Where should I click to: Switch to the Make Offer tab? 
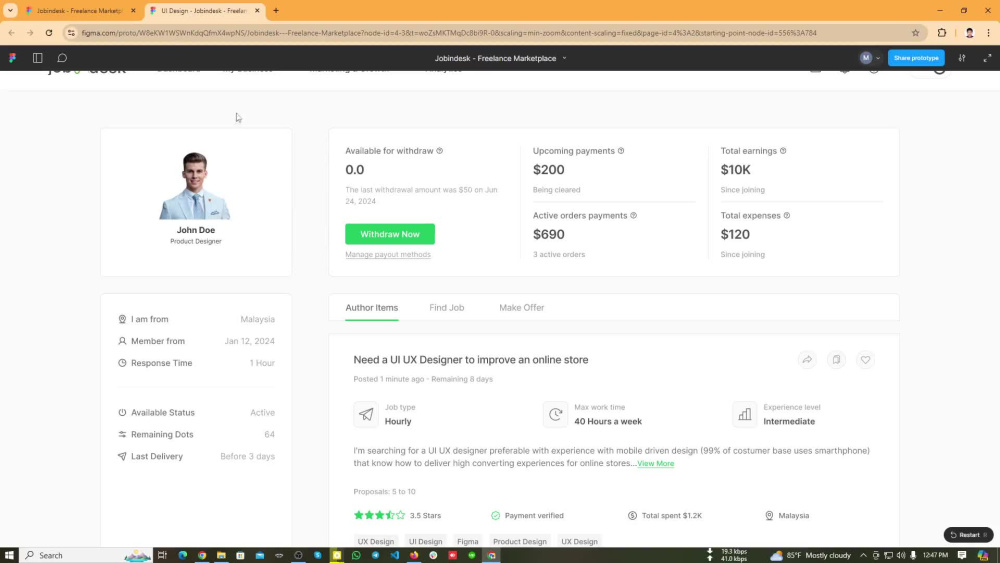pos(522,308)
